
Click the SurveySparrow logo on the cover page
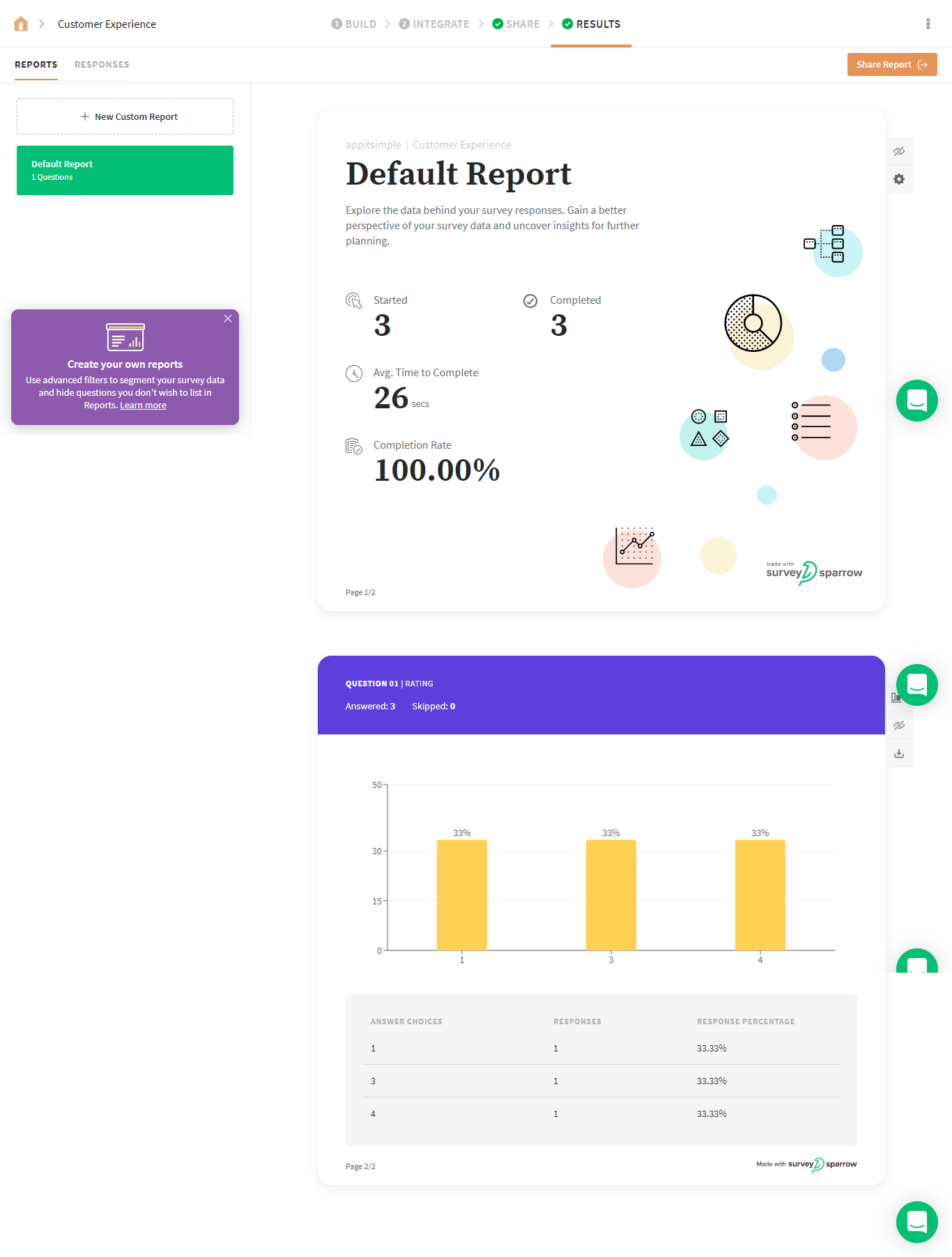[x=813, y=573]
